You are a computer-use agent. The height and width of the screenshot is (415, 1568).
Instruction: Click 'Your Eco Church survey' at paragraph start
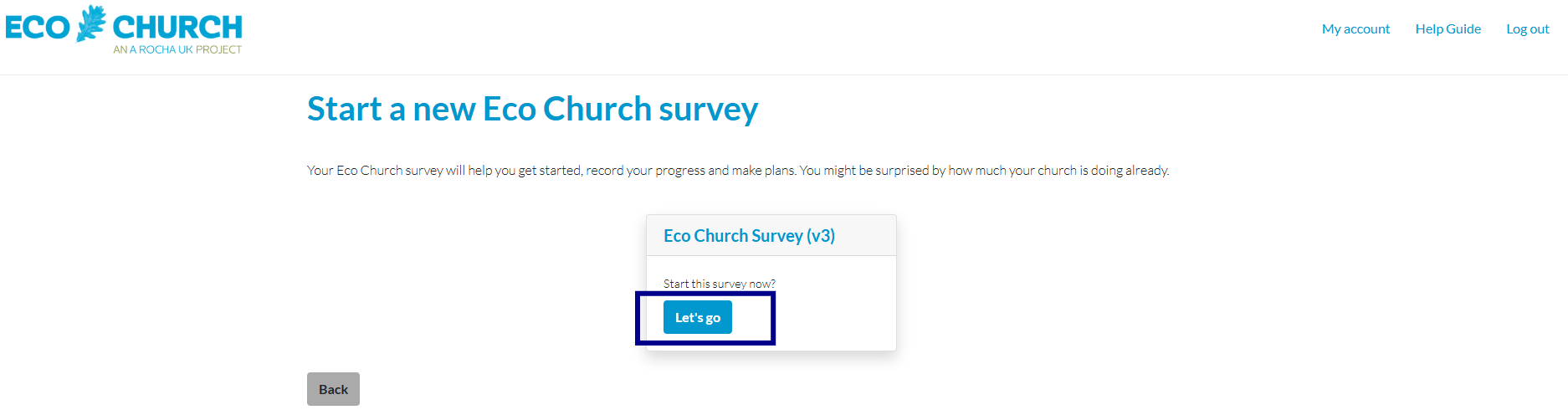375,171
